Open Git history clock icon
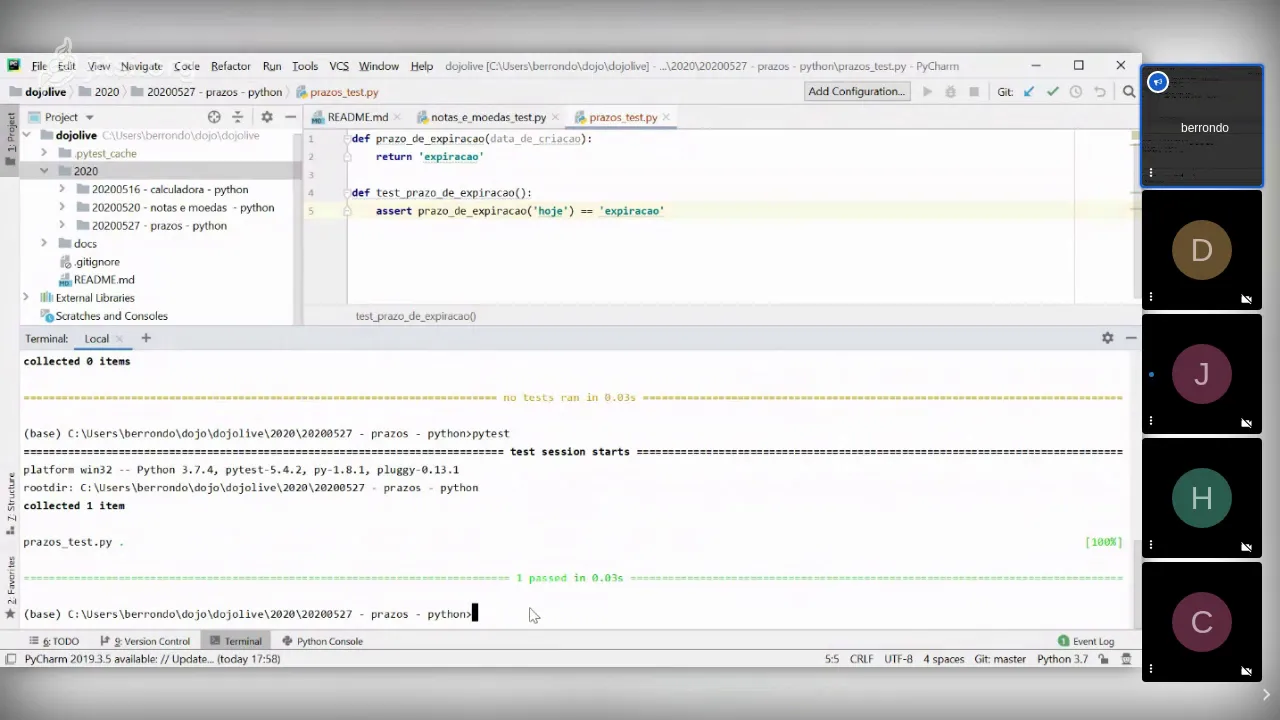The width and height of the screenshot is (1280, 720). click(x=1076, y=92)
